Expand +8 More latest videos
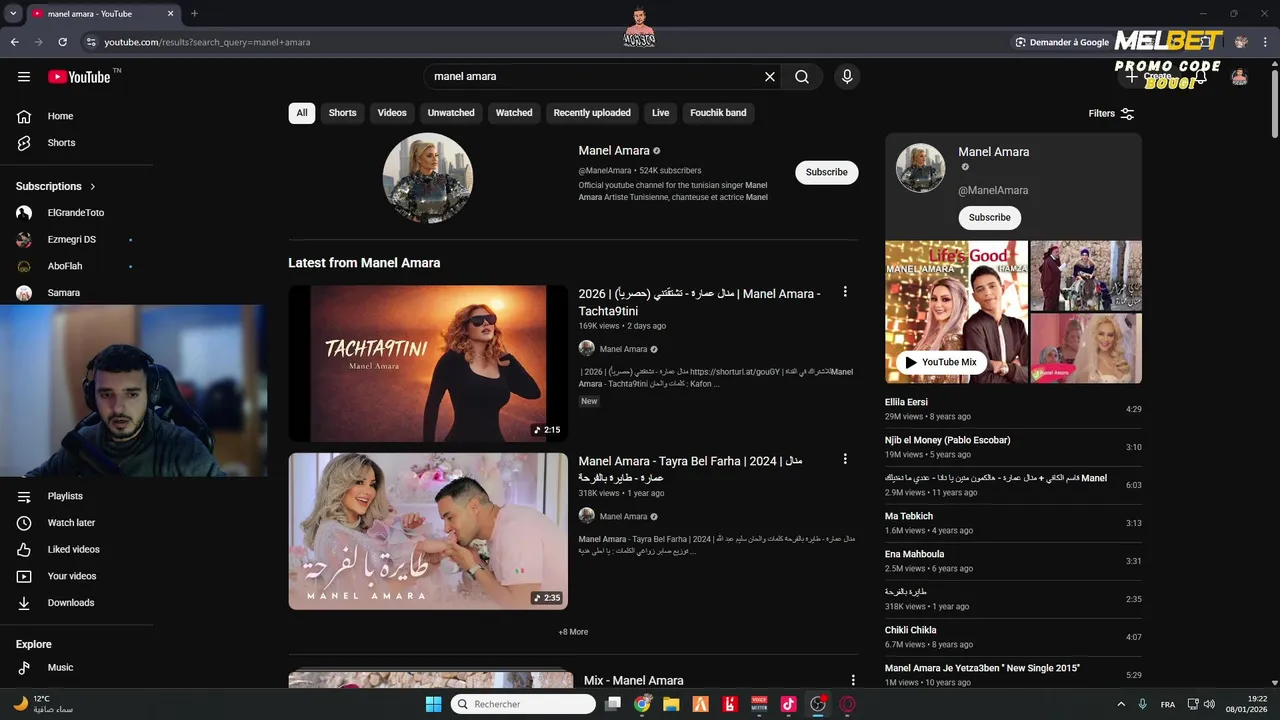 [573, 632]
